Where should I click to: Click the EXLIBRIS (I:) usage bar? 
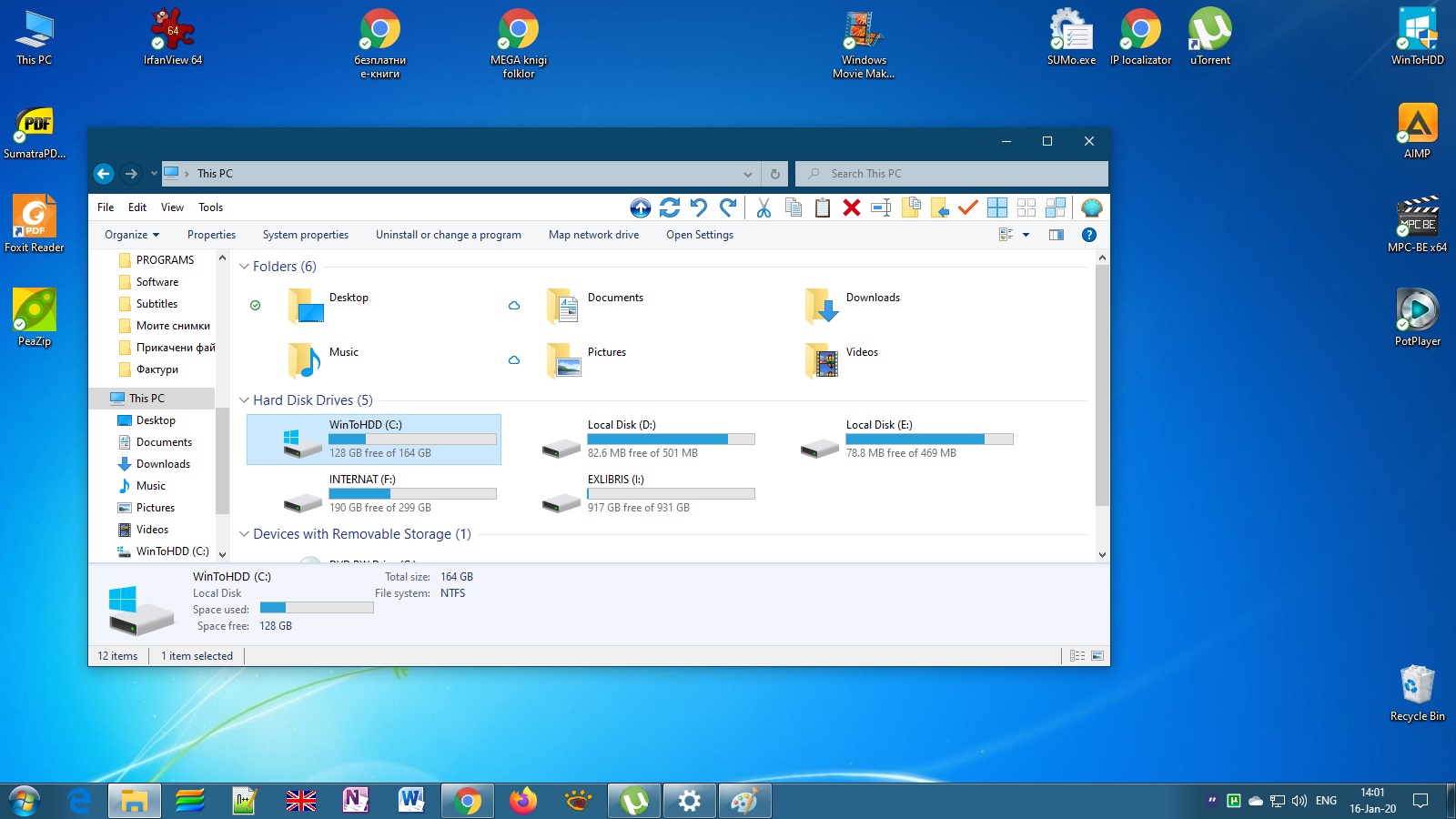pos(671,494)
